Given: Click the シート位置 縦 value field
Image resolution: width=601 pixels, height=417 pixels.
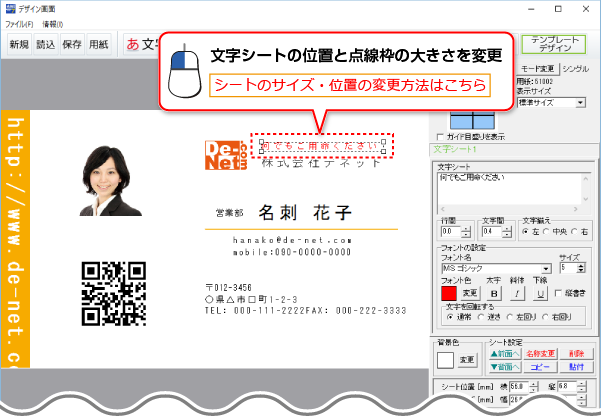Looking at the screenshot, I should tap(567, 386).
